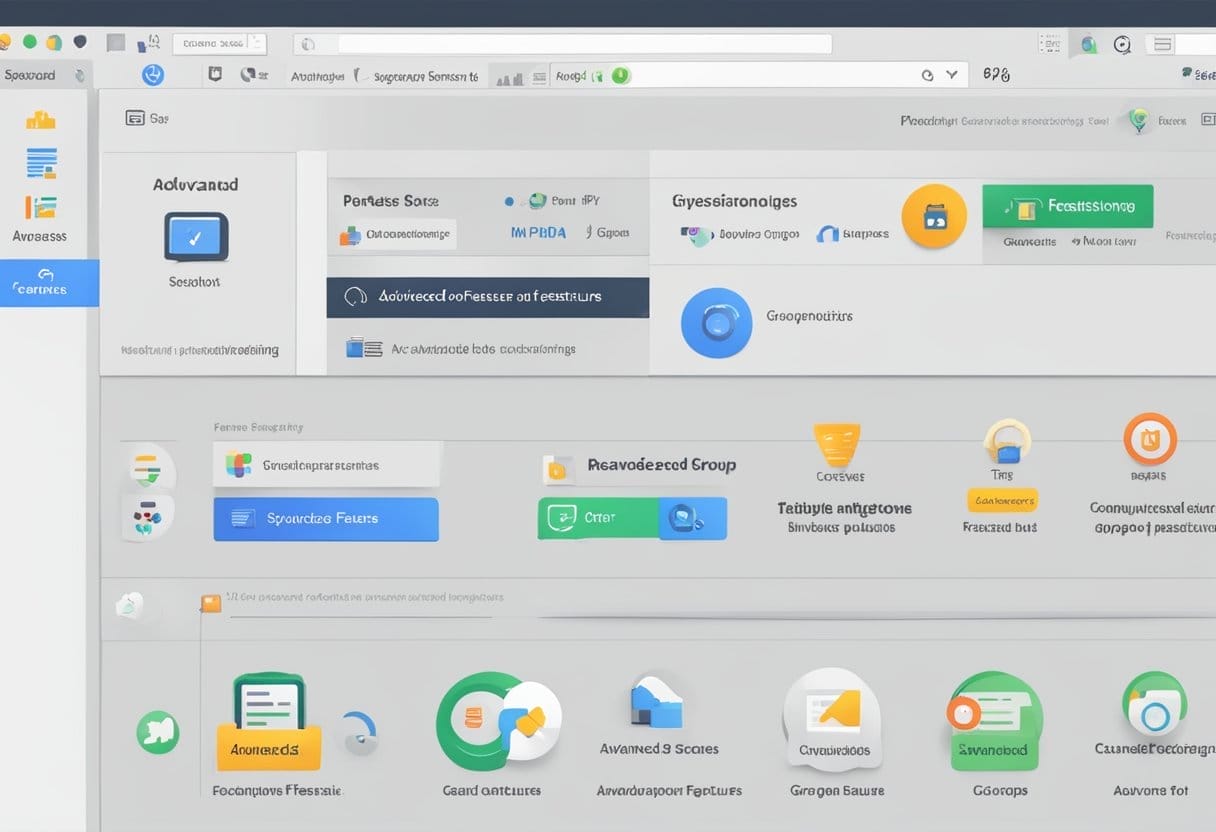The height and width of the screenshot is (832, 1216).
Task: Open the dropdown field in the title bar
Action: [x=219, y=44]
